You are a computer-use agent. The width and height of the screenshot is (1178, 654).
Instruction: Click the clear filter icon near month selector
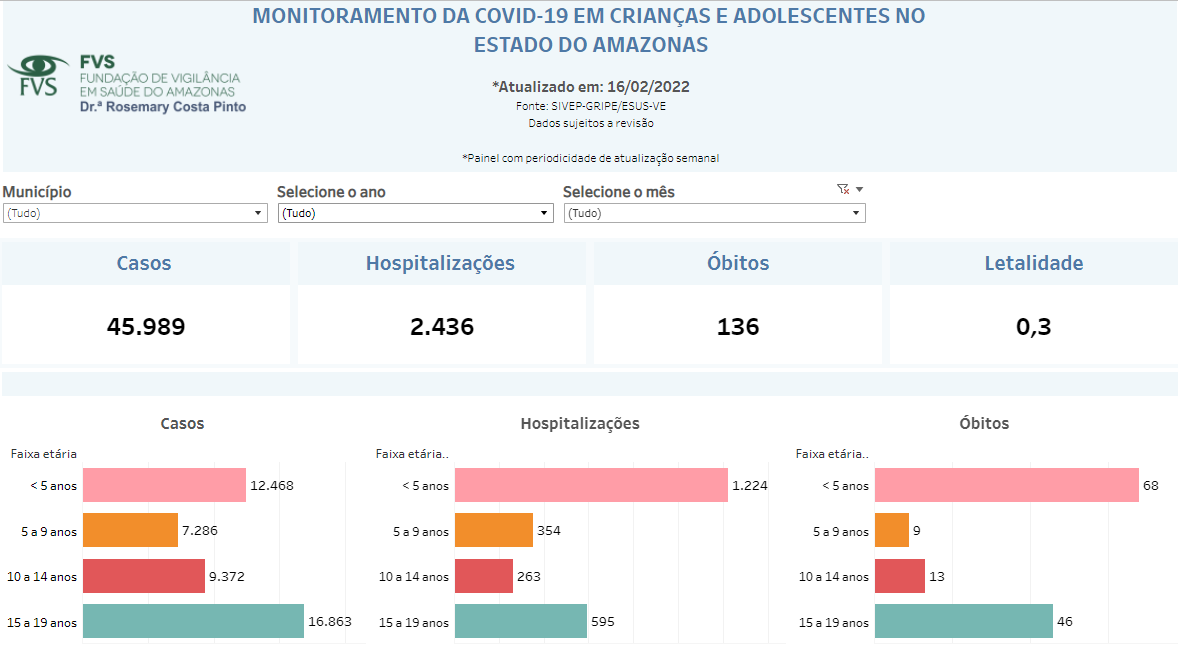pyautogui.click(x=843, y=188)
